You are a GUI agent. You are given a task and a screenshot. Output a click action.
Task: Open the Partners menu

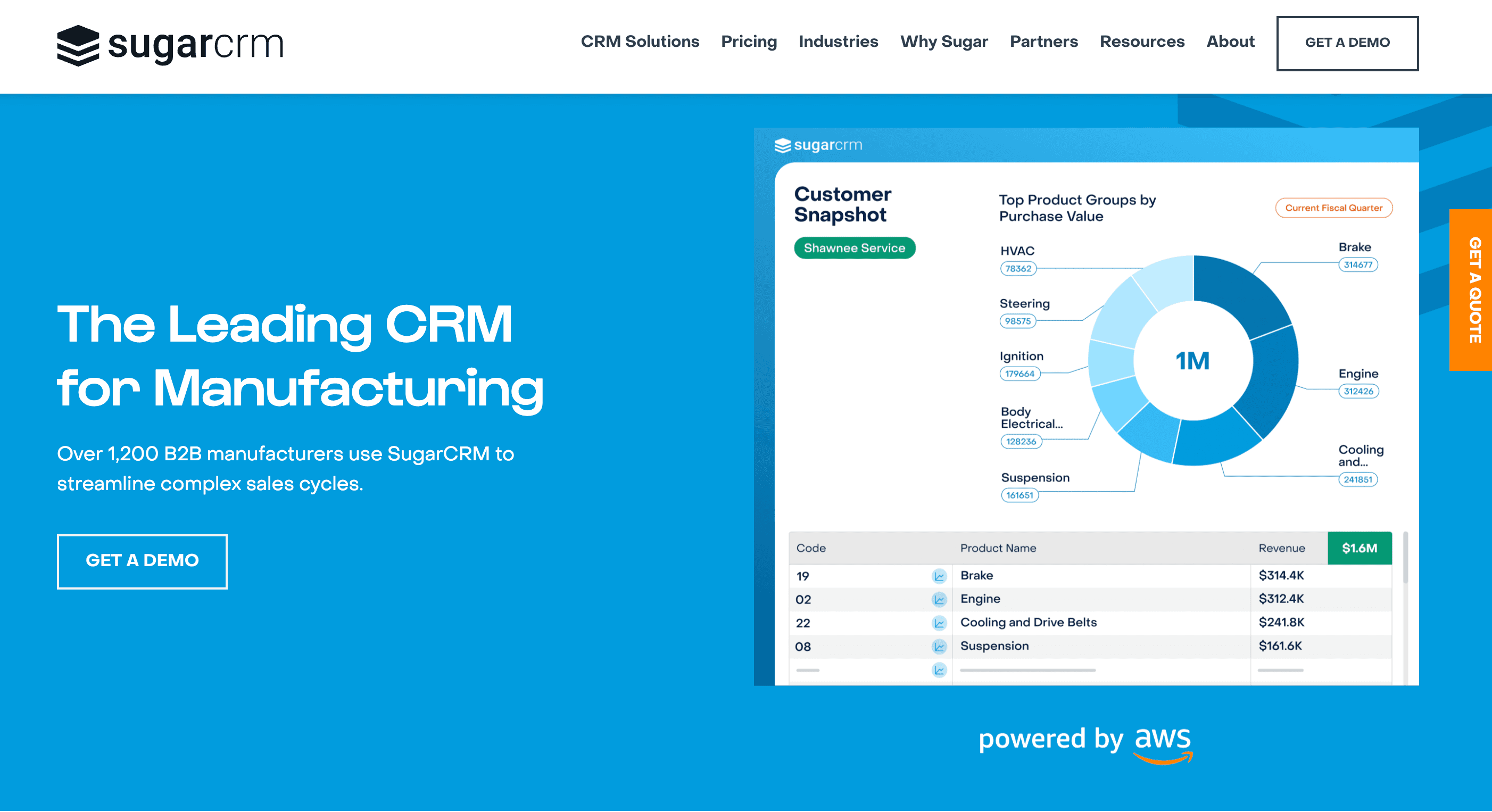coord(1043,42)
